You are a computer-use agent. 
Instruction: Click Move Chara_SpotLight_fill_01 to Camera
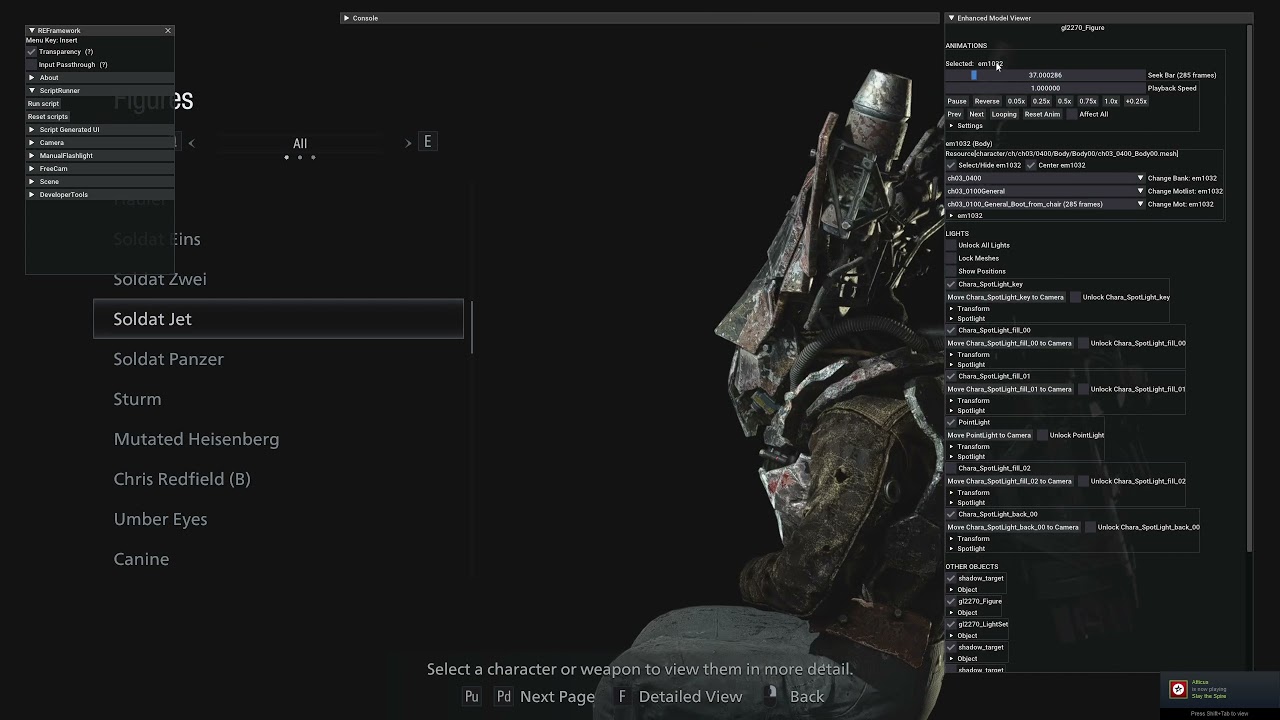click(x=1009, y=389)
